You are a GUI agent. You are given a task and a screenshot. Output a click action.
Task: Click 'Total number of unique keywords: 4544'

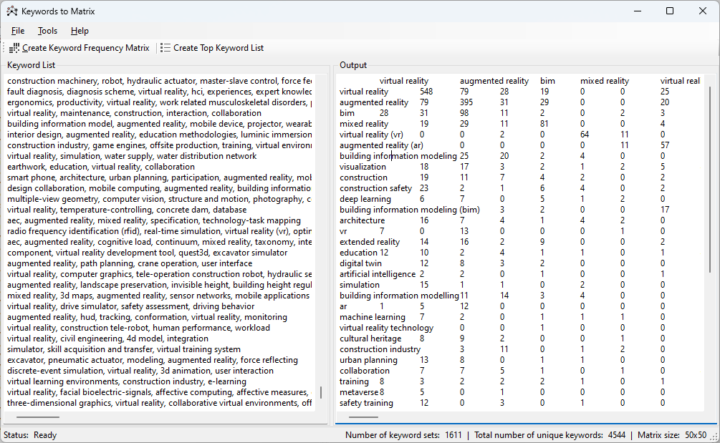click(x=550, y=435)
